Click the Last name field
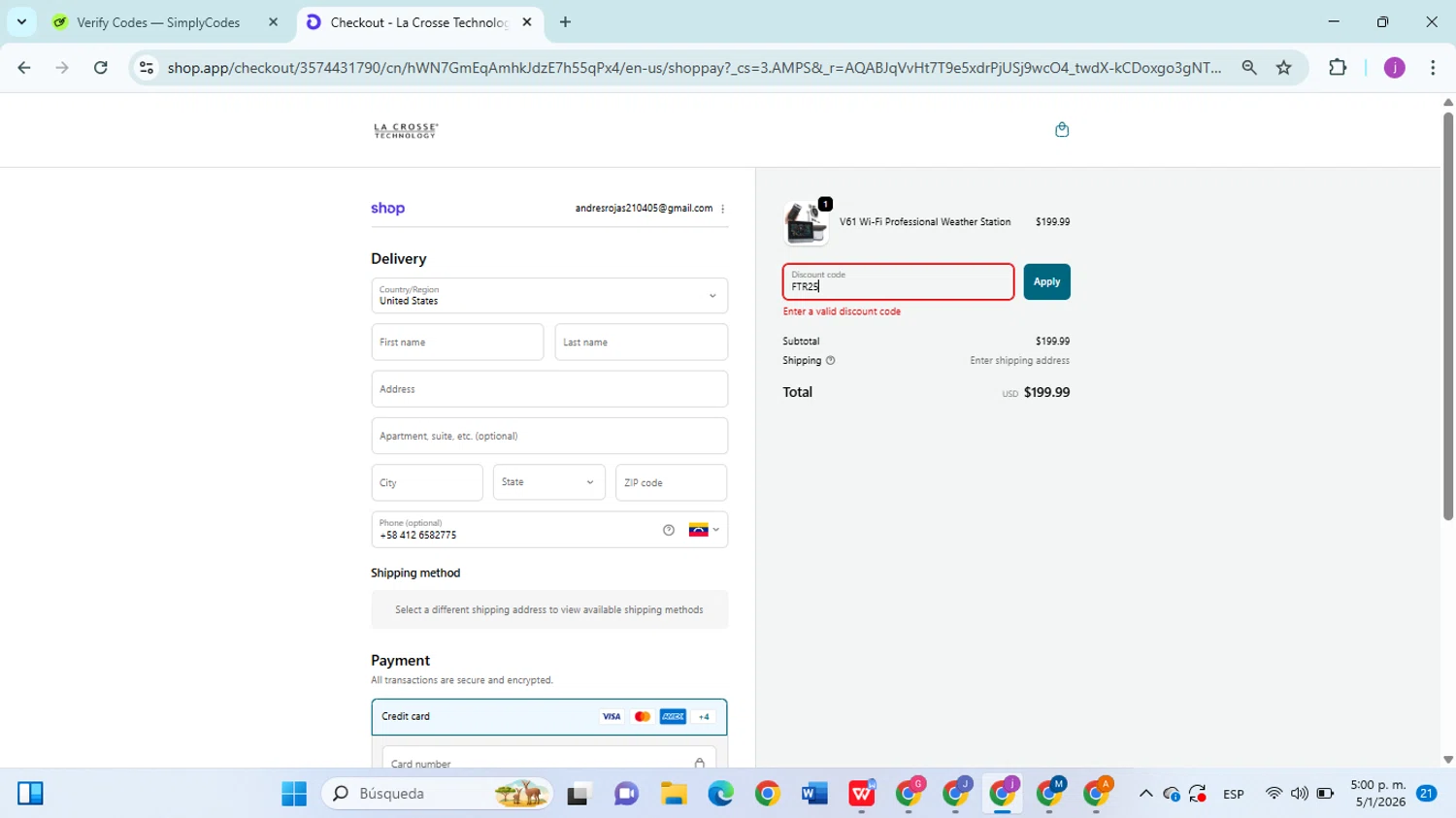The image size is (1456, 818). pos(641,342)
